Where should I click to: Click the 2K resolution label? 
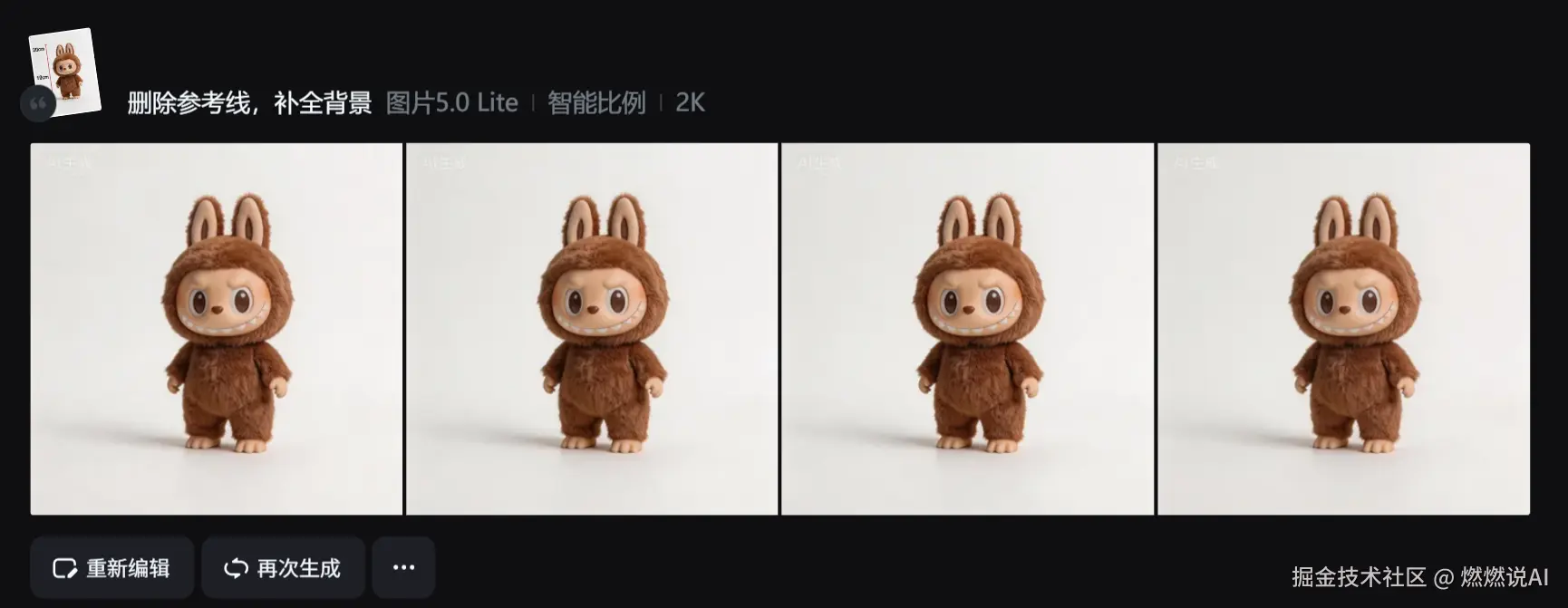pos(690,103)
